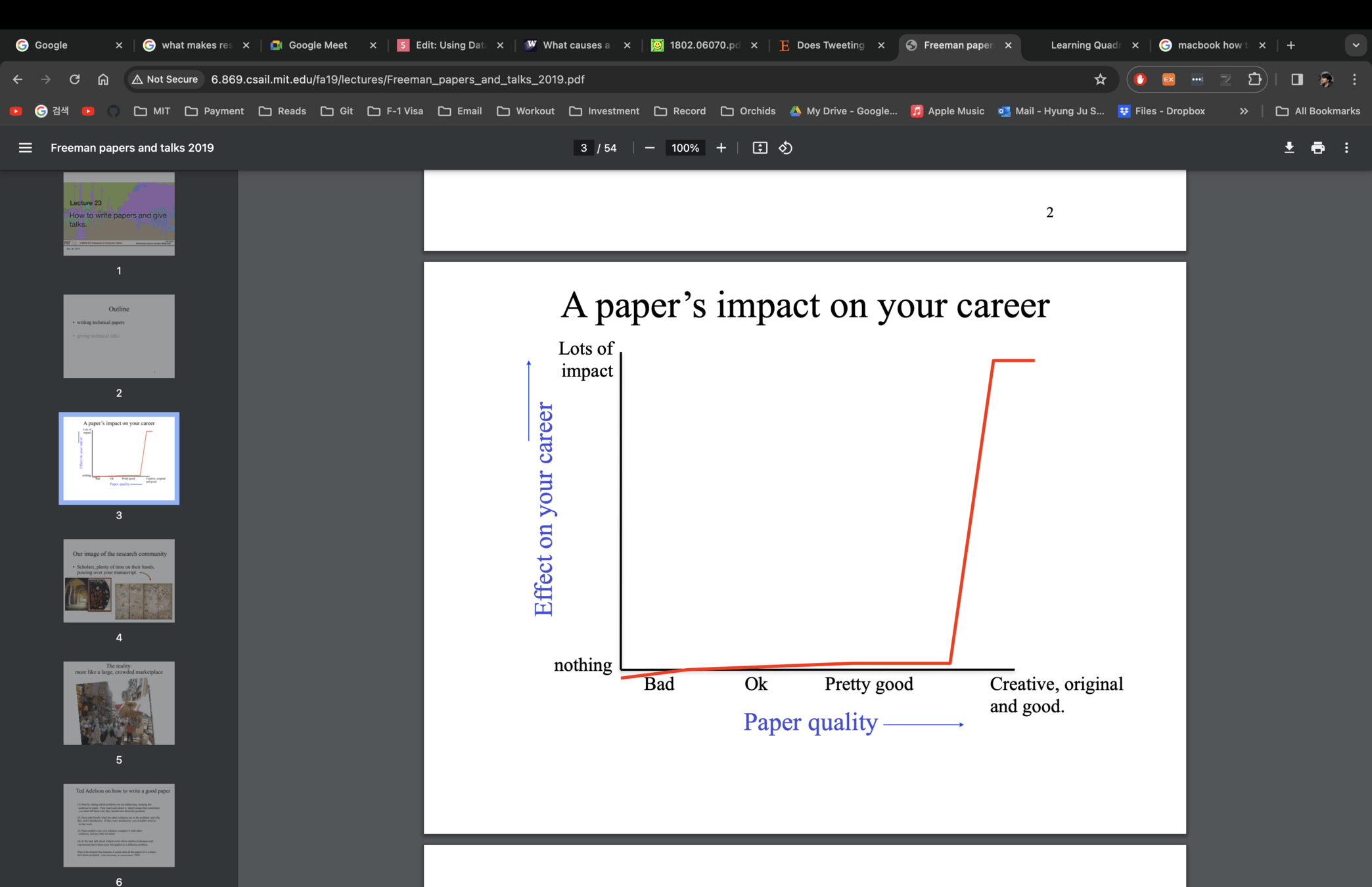
Task: Rotate the PDF counterclockwise
Action: click(x=785, y=148)
